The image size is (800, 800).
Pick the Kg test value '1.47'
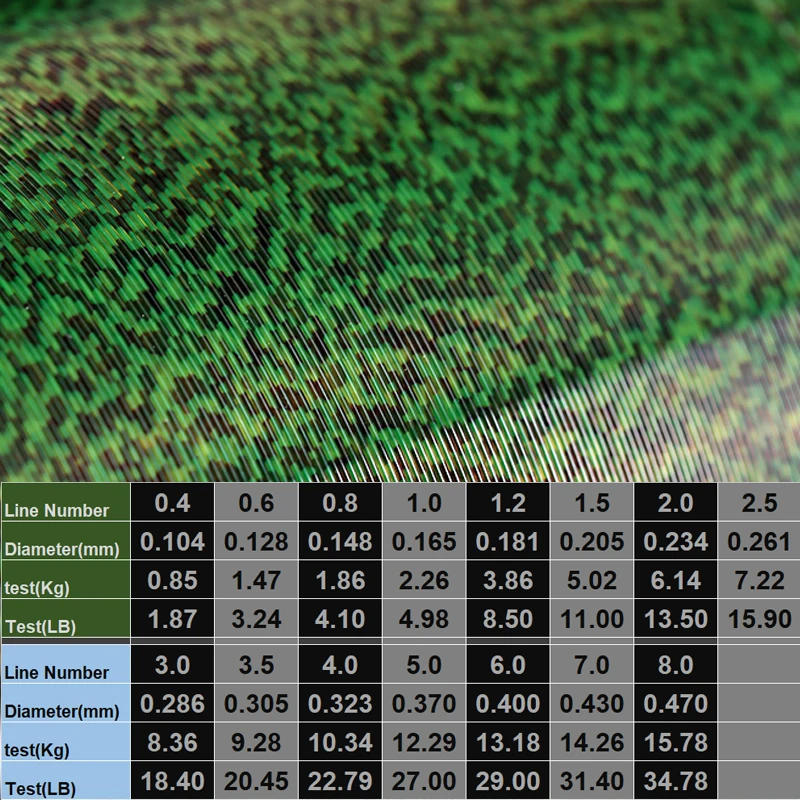(x=256, y=580)
